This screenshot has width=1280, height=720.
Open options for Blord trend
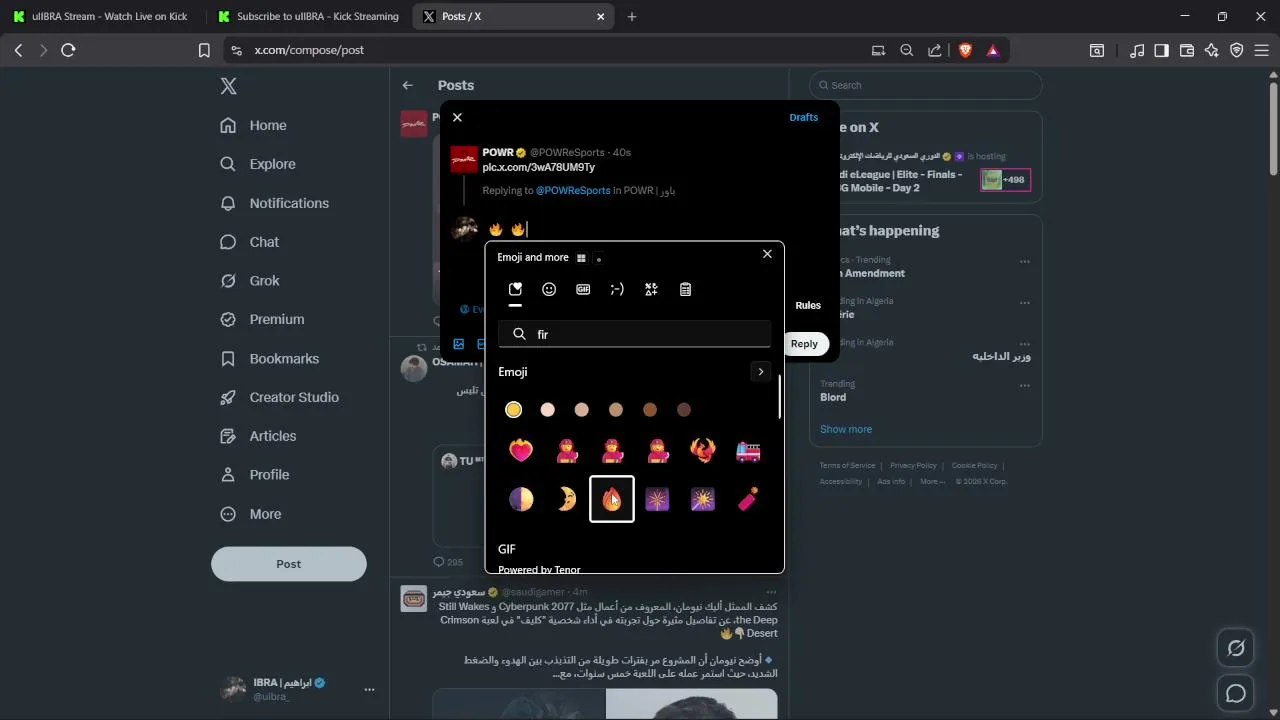click(x=1025, y=384)
